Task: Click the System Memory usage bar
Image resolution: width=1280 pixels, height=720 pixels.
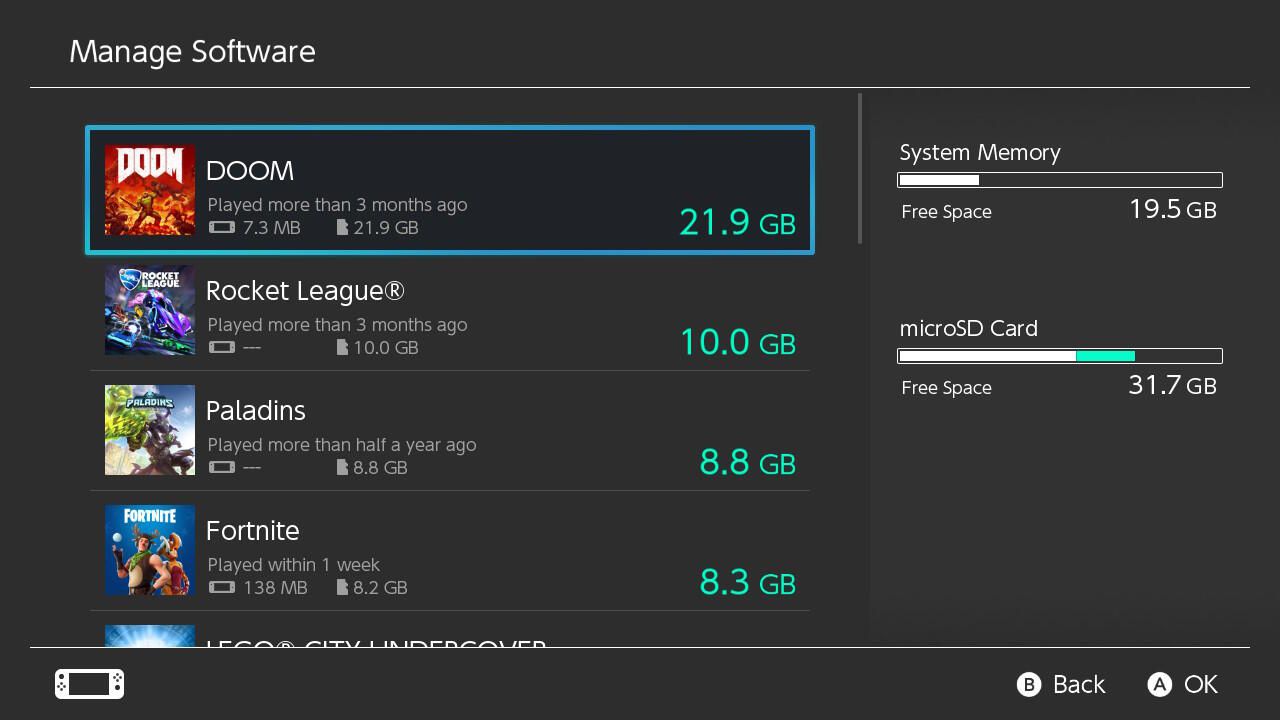Action: coord(1060,180)
